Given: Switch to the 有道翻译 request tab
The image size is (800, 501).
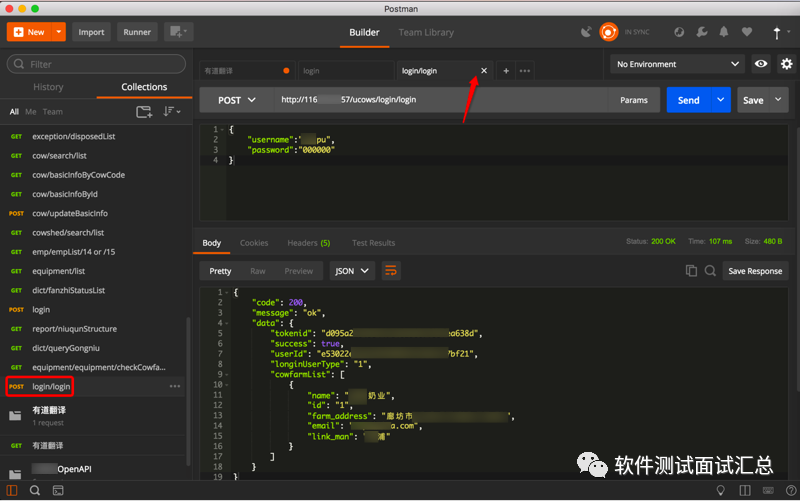Looking at the screenshot, I should 247,71.
